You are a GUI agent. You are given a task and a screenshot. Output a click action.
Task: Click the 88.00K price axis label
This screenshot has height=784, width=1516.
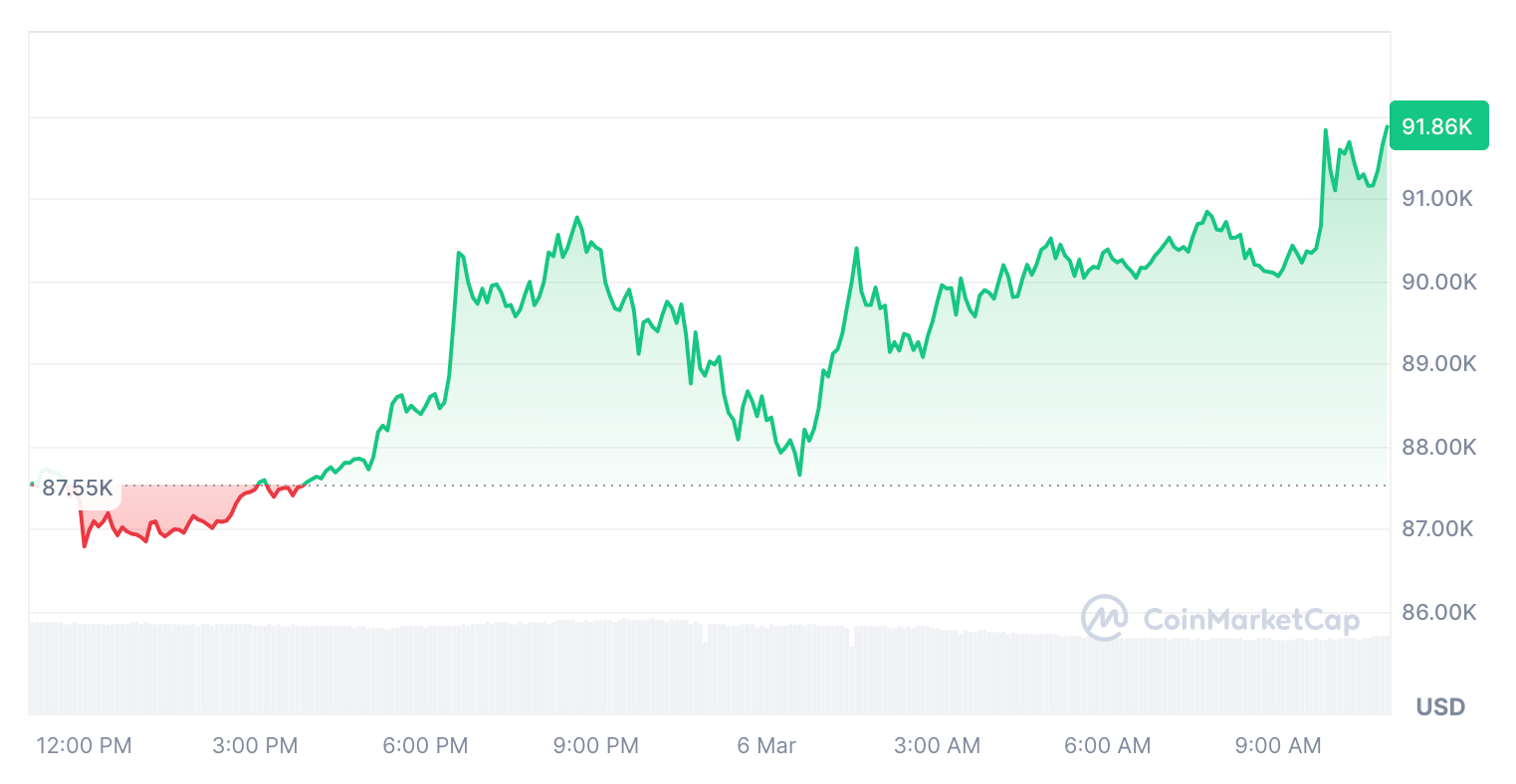point(1437,448)
